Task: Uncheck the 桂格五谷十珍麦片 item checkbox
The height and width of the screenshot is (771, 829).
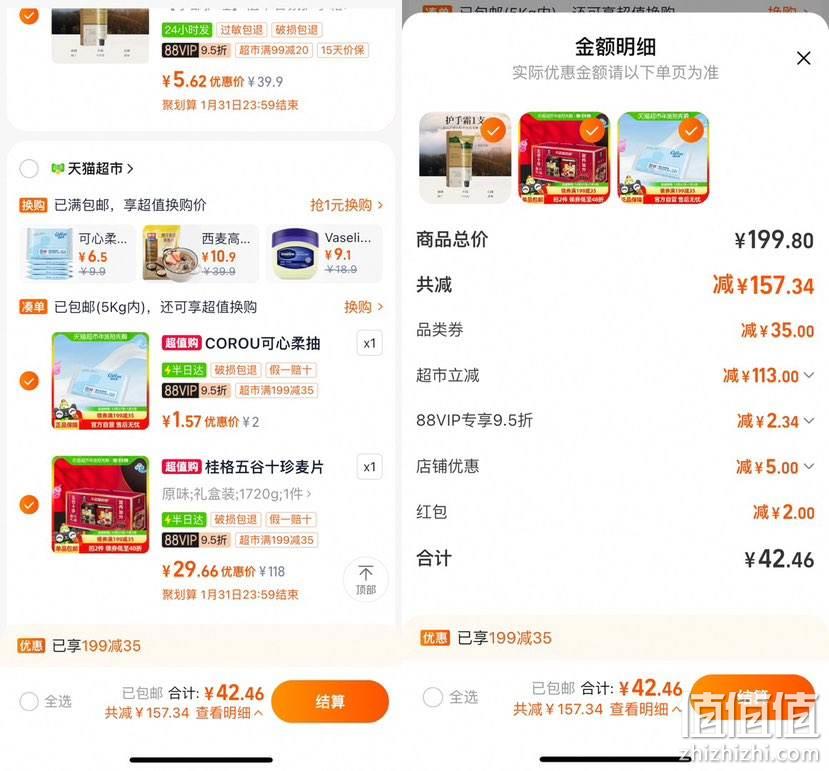Action: [29, 504]
